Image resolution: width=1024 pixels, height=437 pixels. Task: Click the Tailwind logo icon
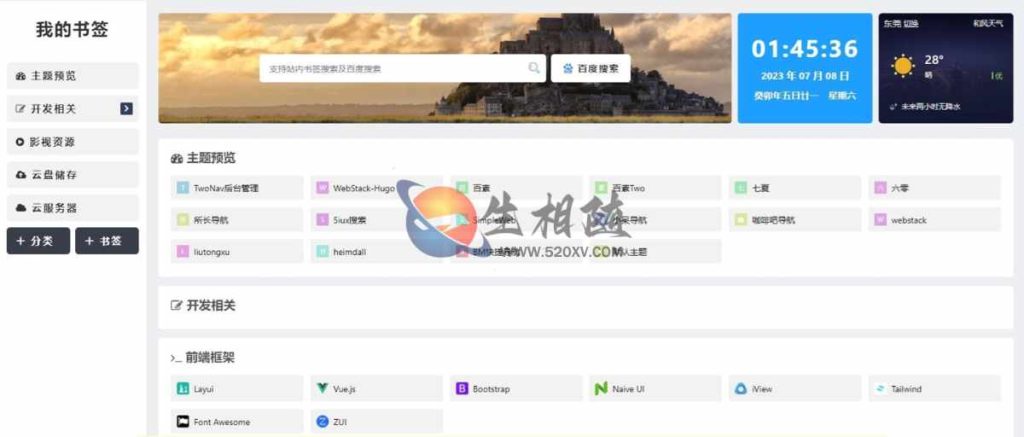880,389
